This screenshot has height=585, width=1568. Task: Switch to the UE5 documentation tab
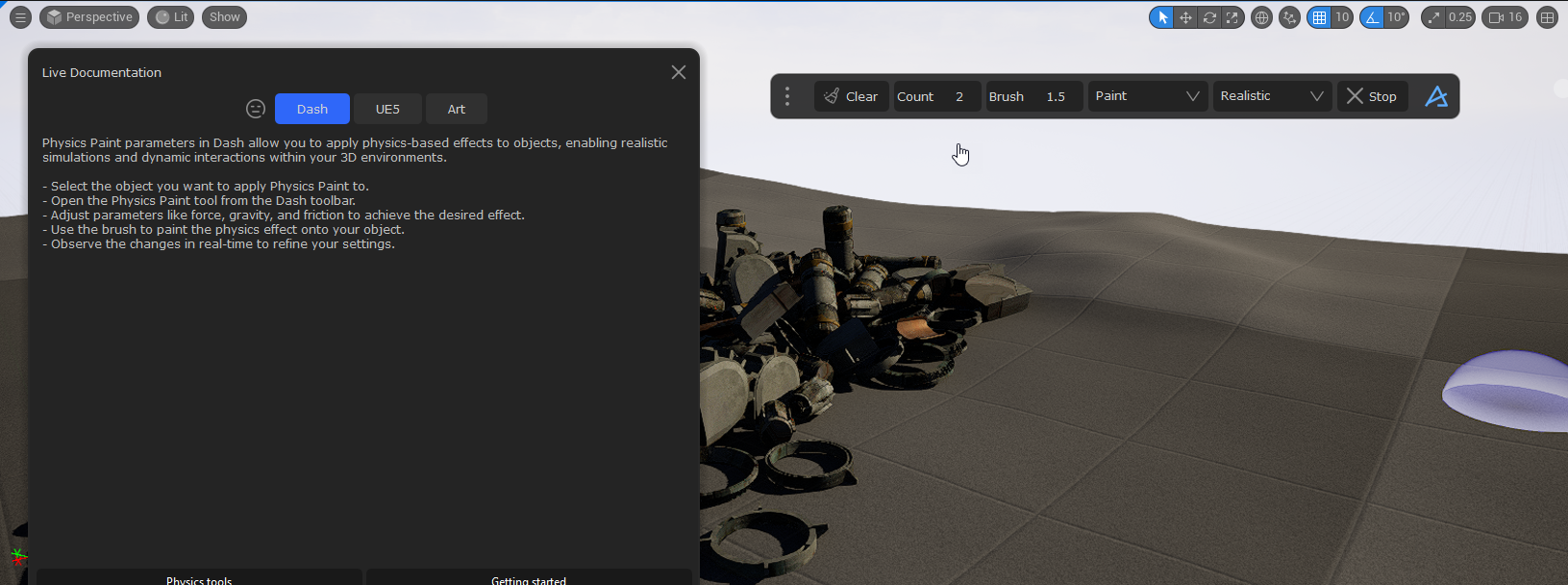pyautogui.click(x=387, y=109)
